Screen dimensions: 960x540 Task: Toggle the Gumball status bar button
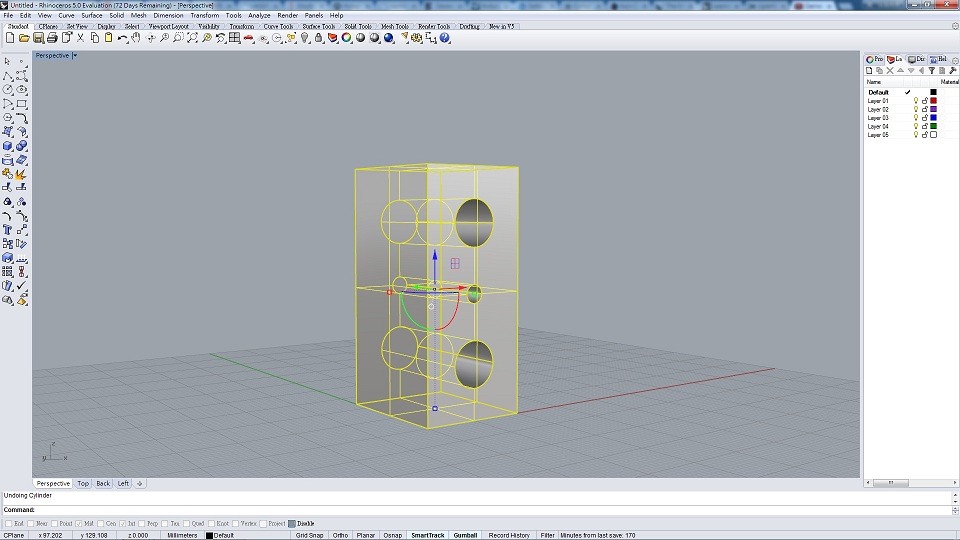pyautogui.click(x=465, y=535)
